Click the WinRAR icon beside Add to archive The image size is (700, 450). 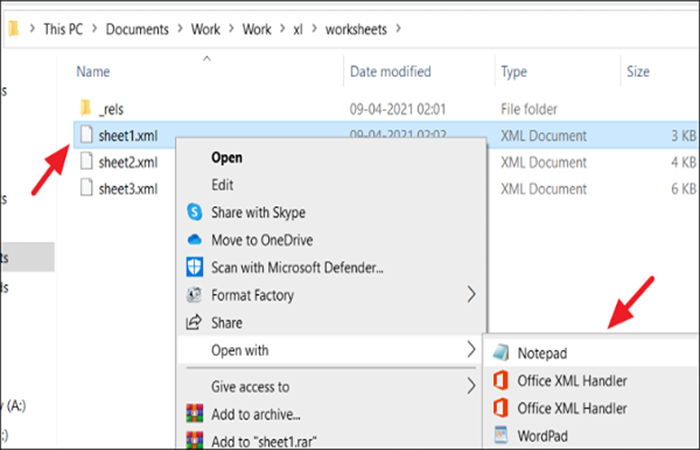coord(195,414)
